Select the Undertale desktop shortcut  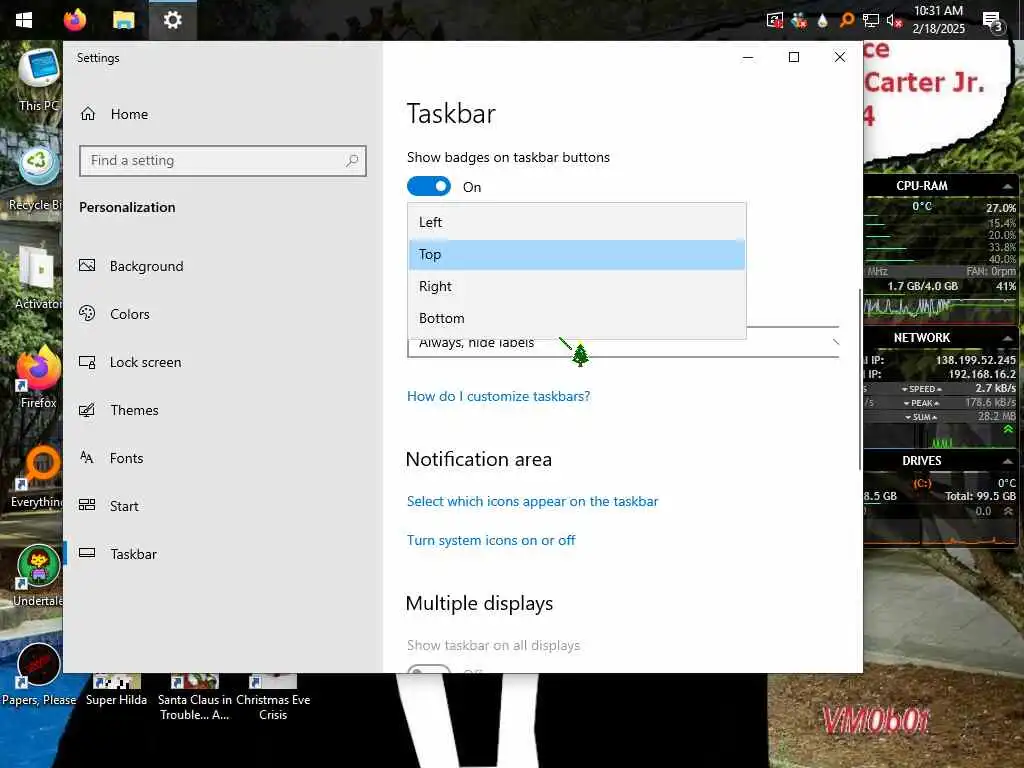pyautogui.click(x=38, y=575)
